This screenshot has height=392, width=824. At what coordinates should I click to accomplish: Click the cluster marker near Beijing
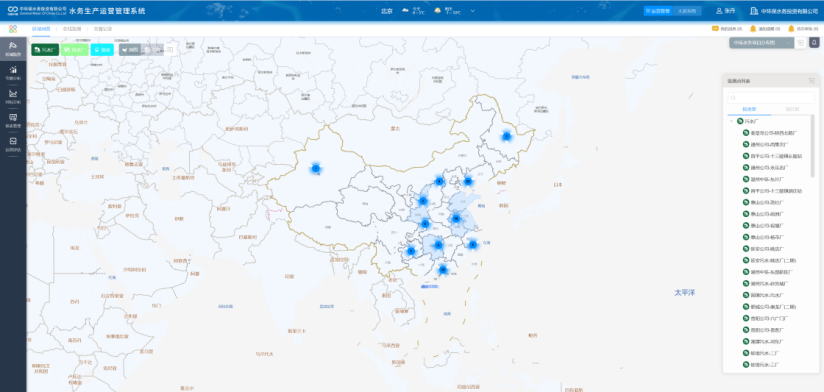(439, 182)
